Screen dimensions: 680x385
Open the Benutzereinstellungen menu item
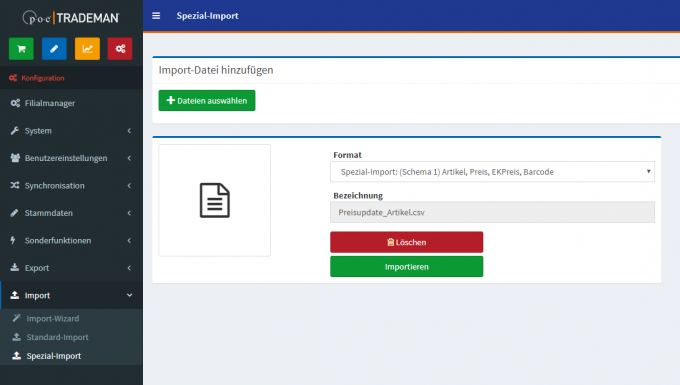point(71,158)
